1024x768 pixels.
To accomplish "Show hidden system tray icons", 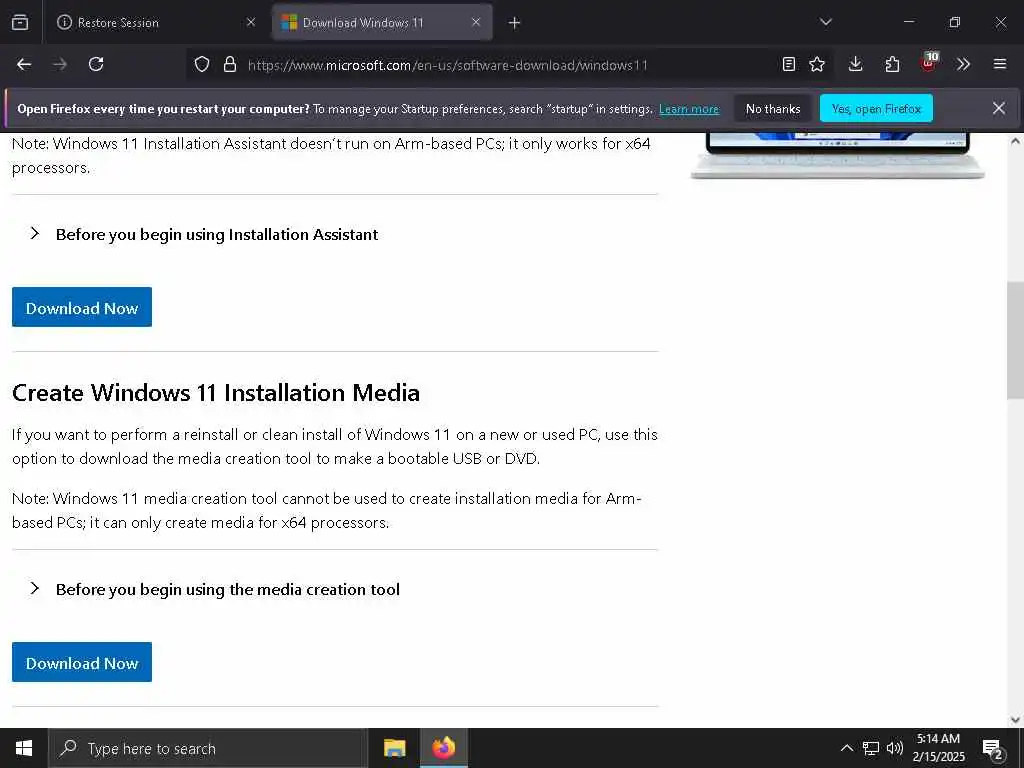I will point(846,748).
